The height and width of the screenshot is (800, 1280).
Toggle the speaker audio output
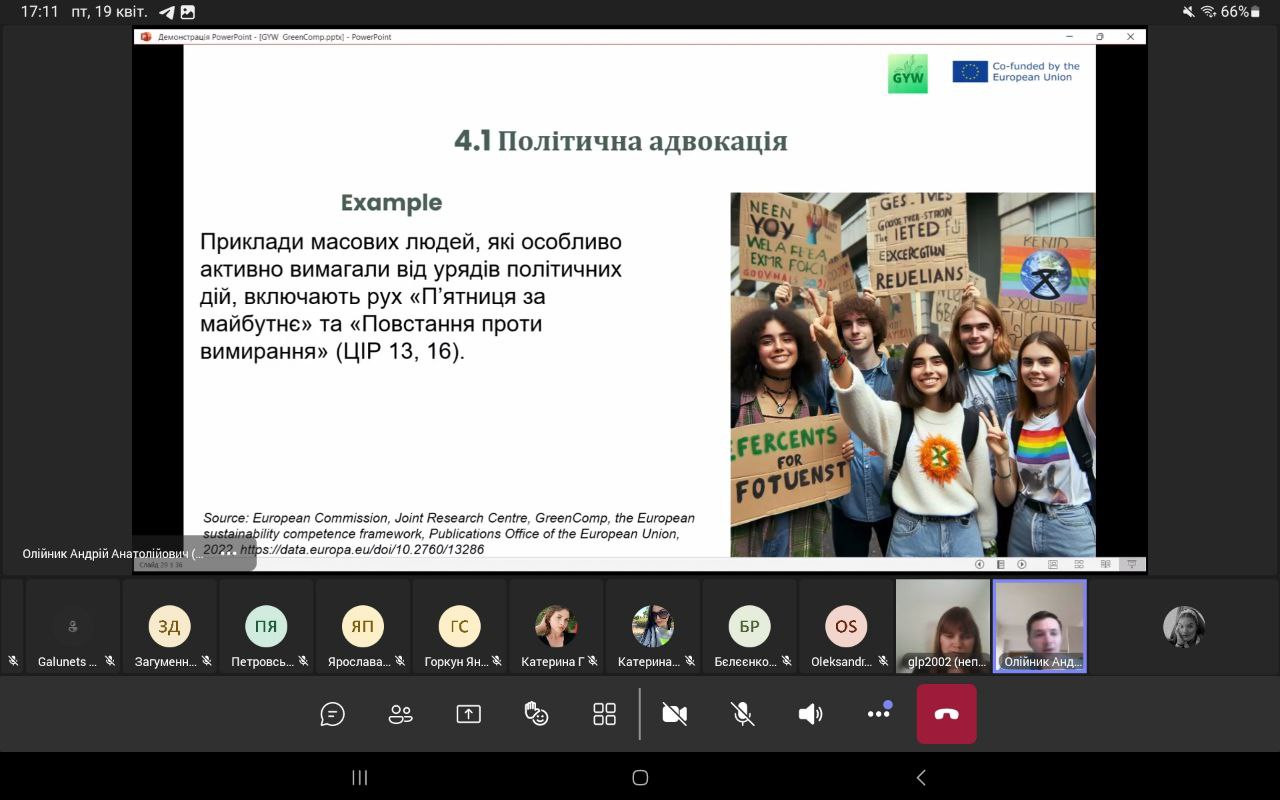click(810, 714)
